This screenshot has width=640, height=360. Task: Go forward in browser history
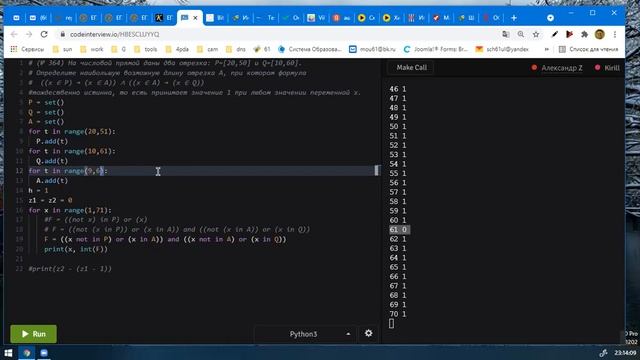[29, 35]
